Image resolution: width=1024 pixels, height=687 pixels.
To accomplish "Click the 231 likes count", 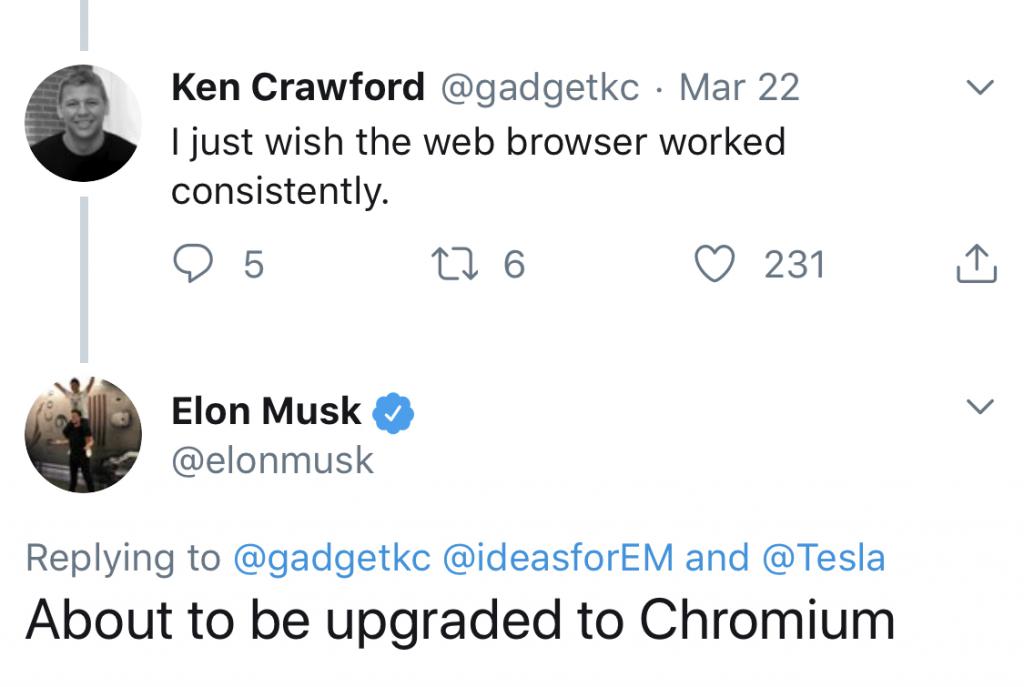I will point(795,264).
